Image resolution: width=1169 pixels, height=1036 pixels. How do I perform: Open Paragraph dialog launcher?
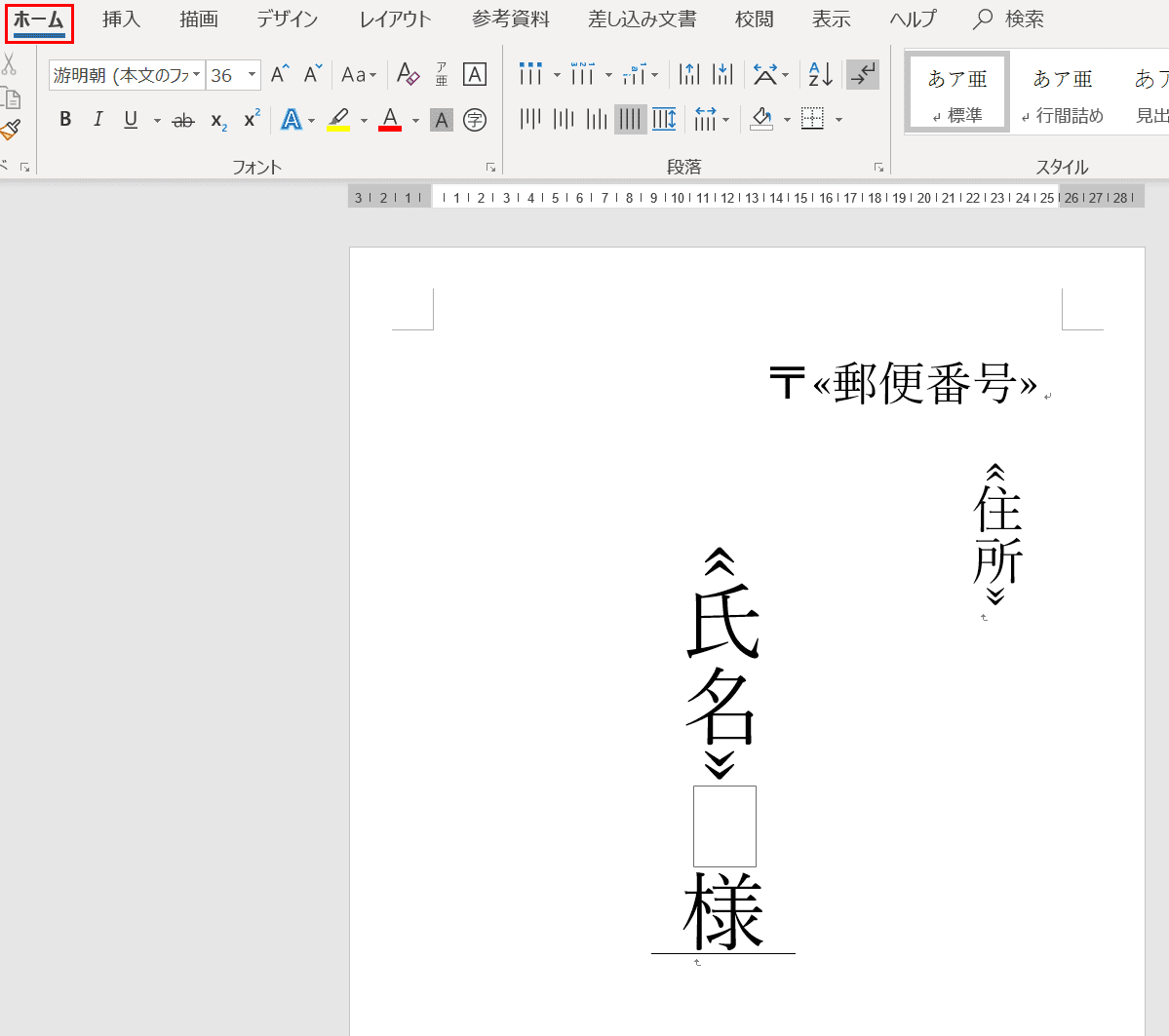[879, 168]
